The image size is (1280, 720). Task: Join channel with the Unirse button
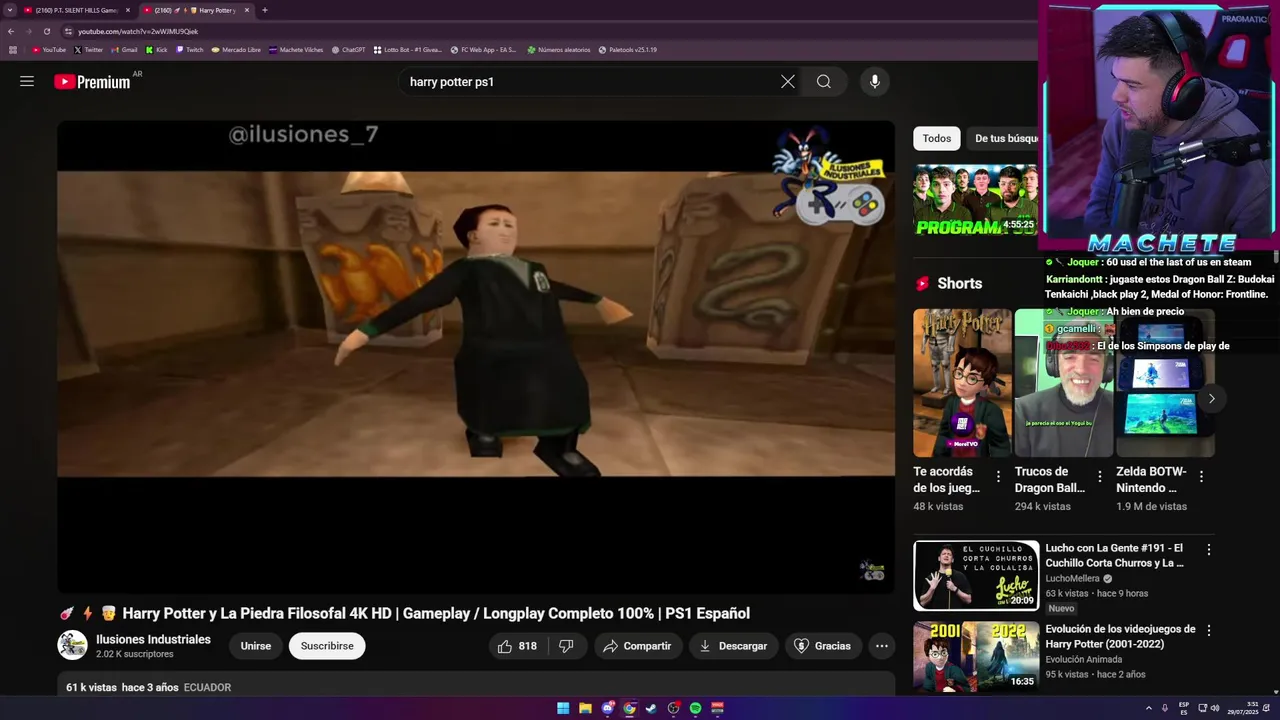coord(256,646)
